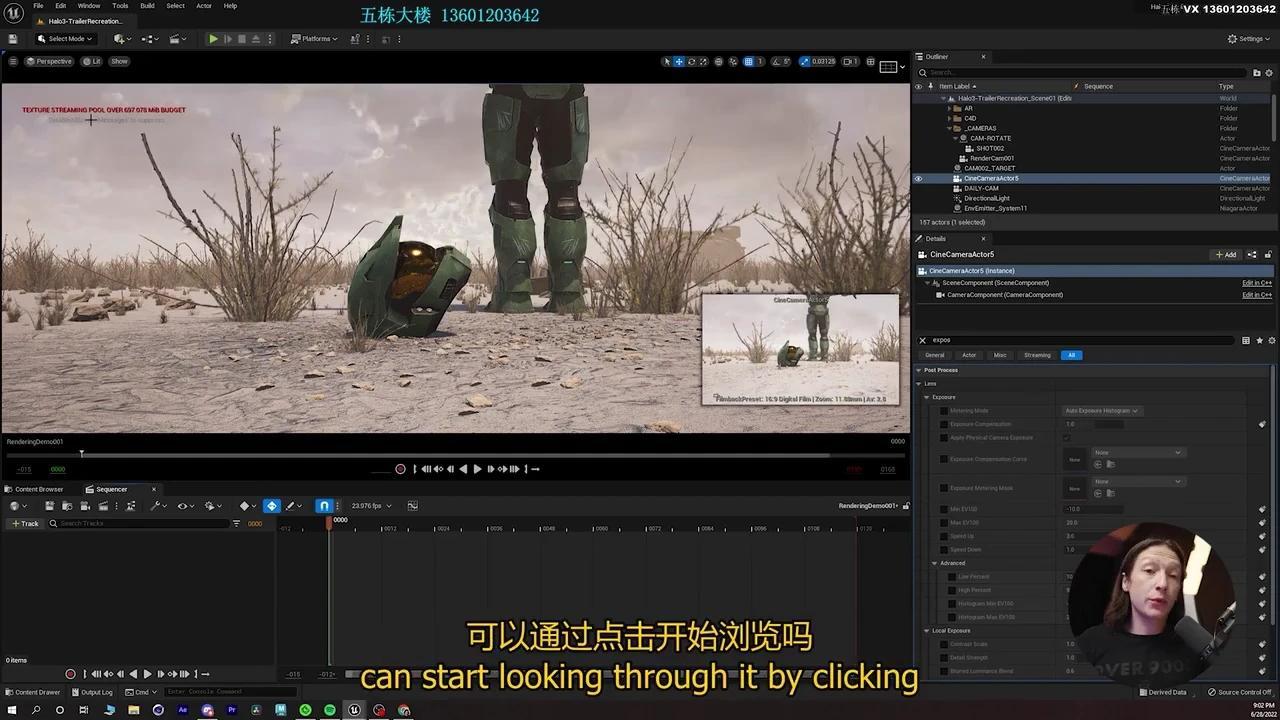The width and height of the screenshot is (1280, 720).
Task: Open the Add Actor (cube) toolbar icon
Action: click(118, 38)
